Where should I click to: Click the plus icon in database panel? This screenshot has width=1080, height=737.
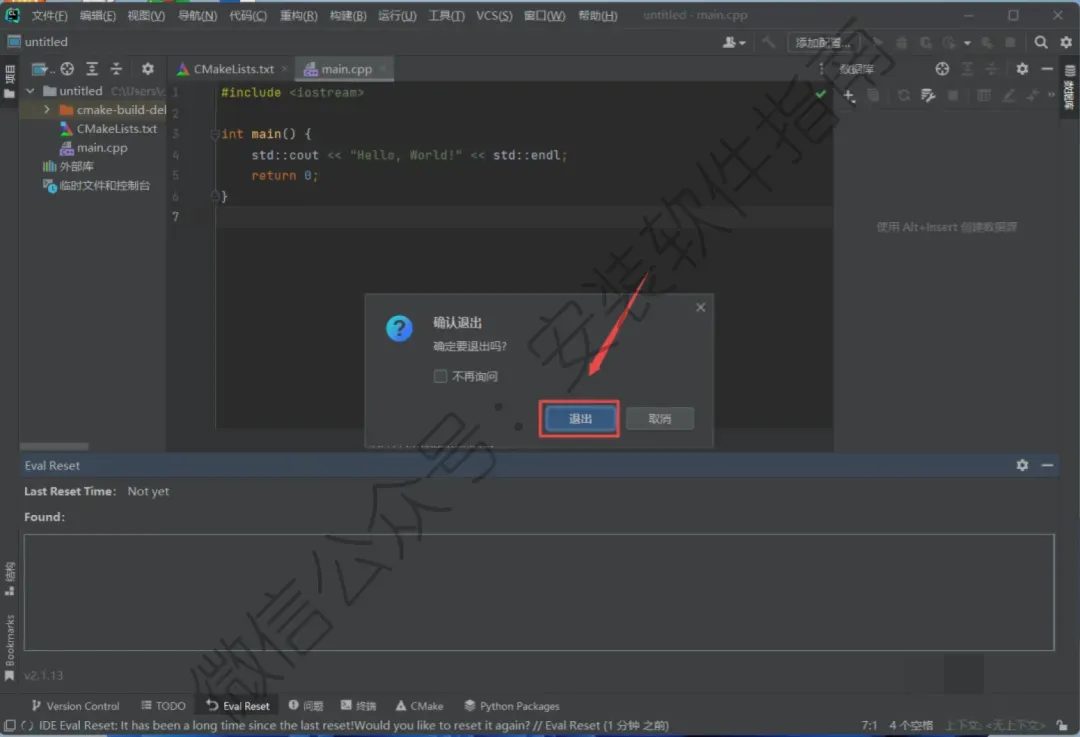coord(849,96)
